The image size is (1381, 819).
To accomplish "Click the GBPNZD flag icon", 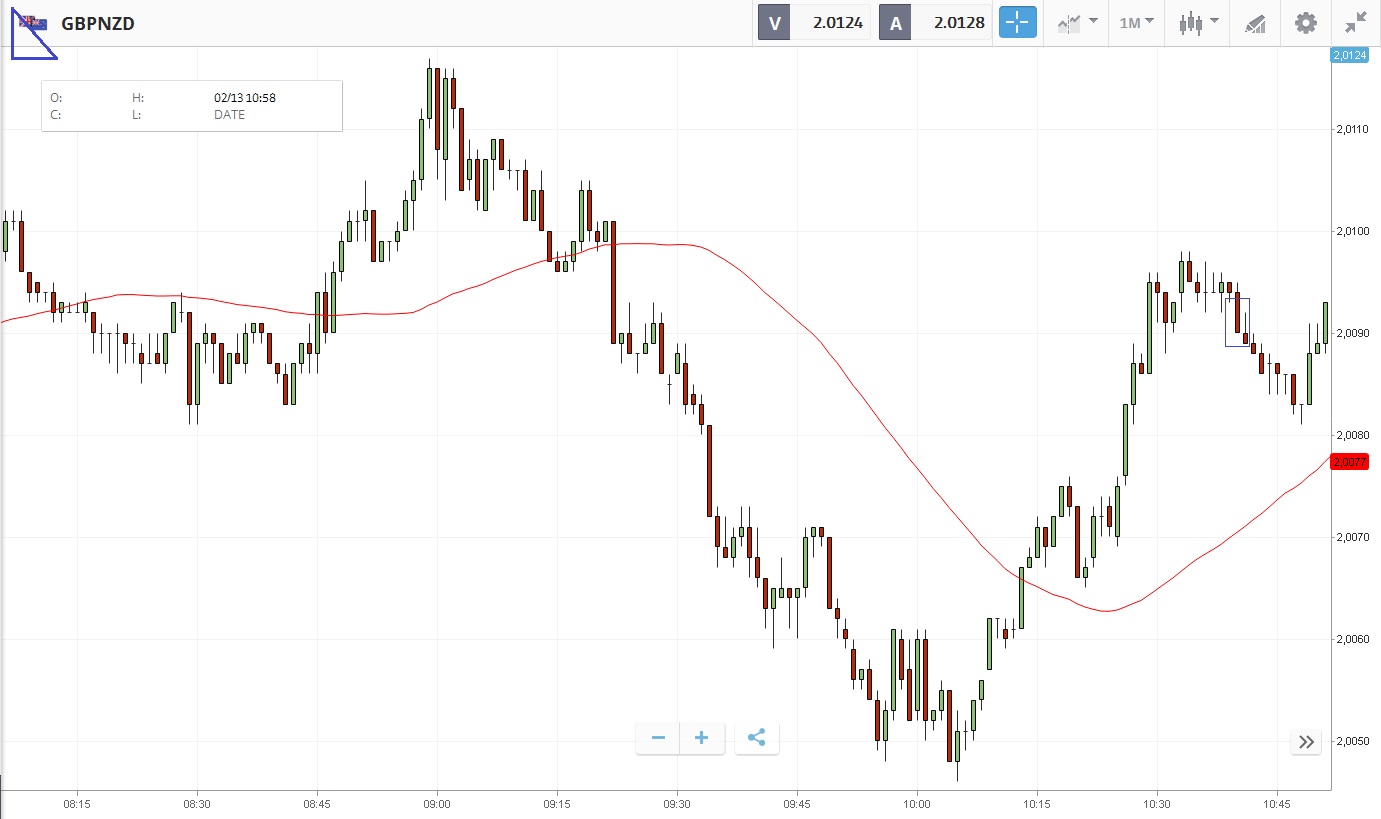I will [x=33, y=23].
